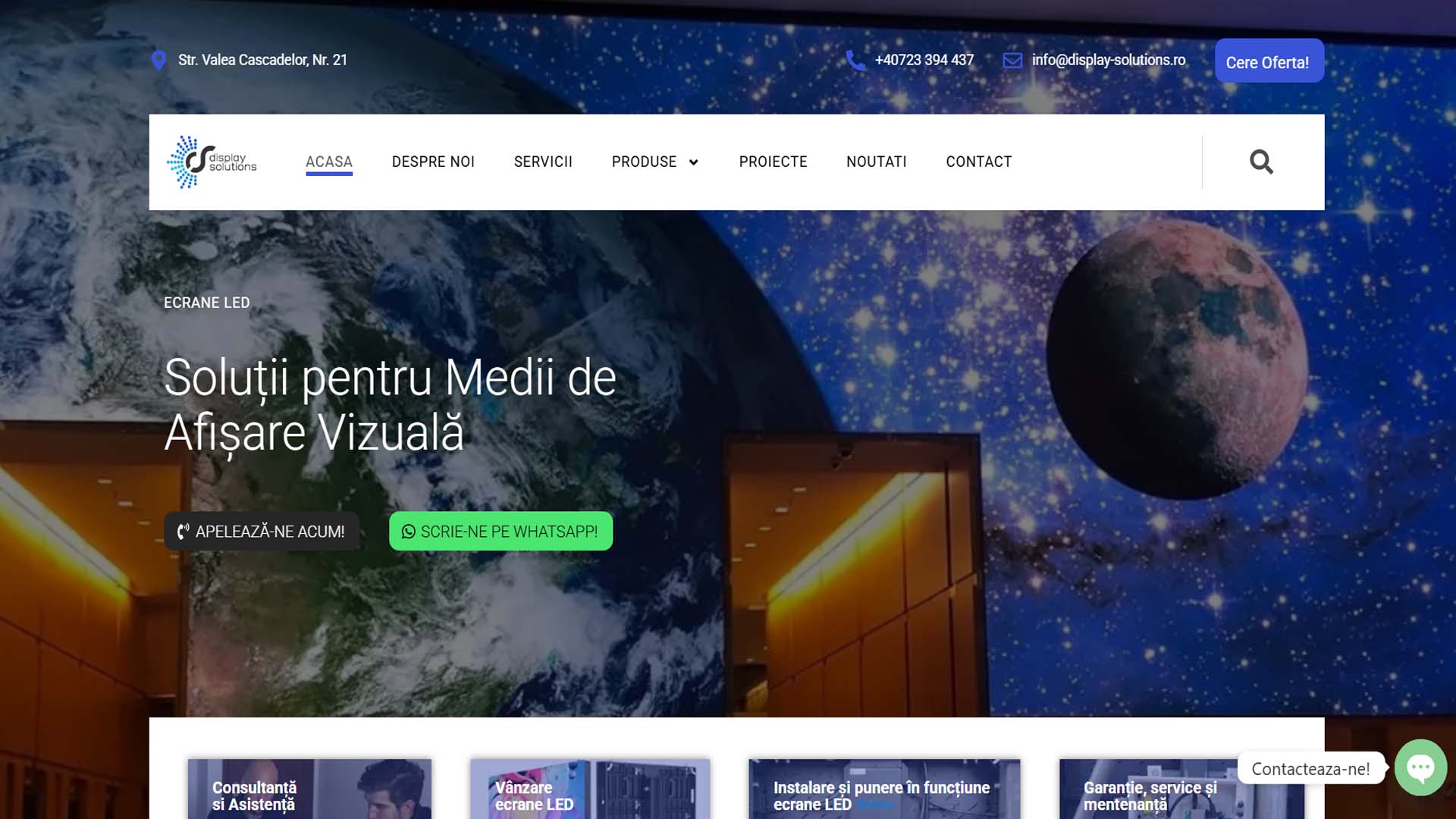Screen dimensions: 1456x819
Task: Go to the CONTACT page
Action: click(x=978, y=162)
